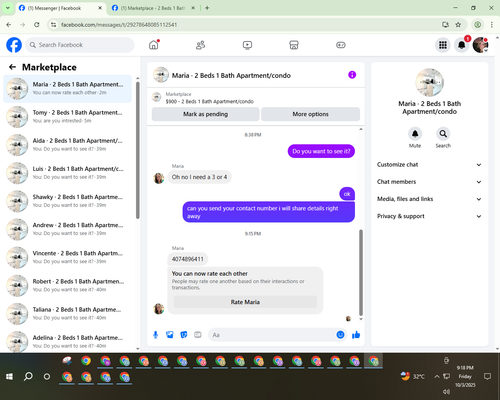Open the notifications bell icon
The width and height of the screenshot is (500, 400).
tap(462, 45)
